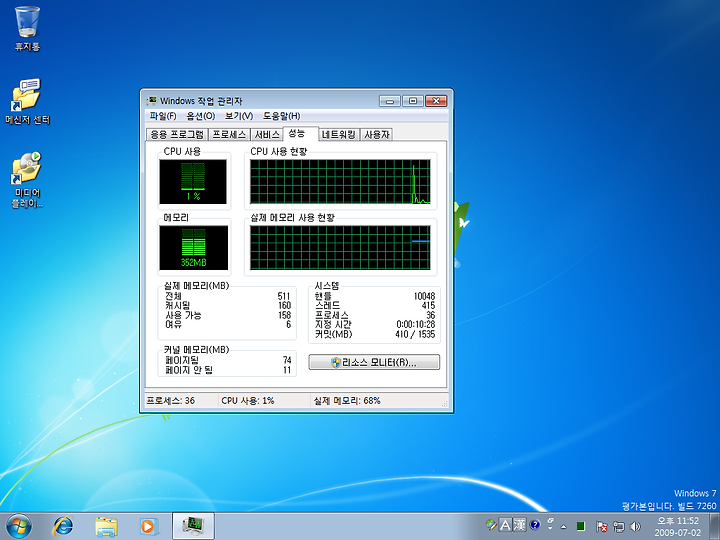Switch to the 네트워킹 tab
The width and height of the screenshot is (720, 540).
[x=338, y=135]
